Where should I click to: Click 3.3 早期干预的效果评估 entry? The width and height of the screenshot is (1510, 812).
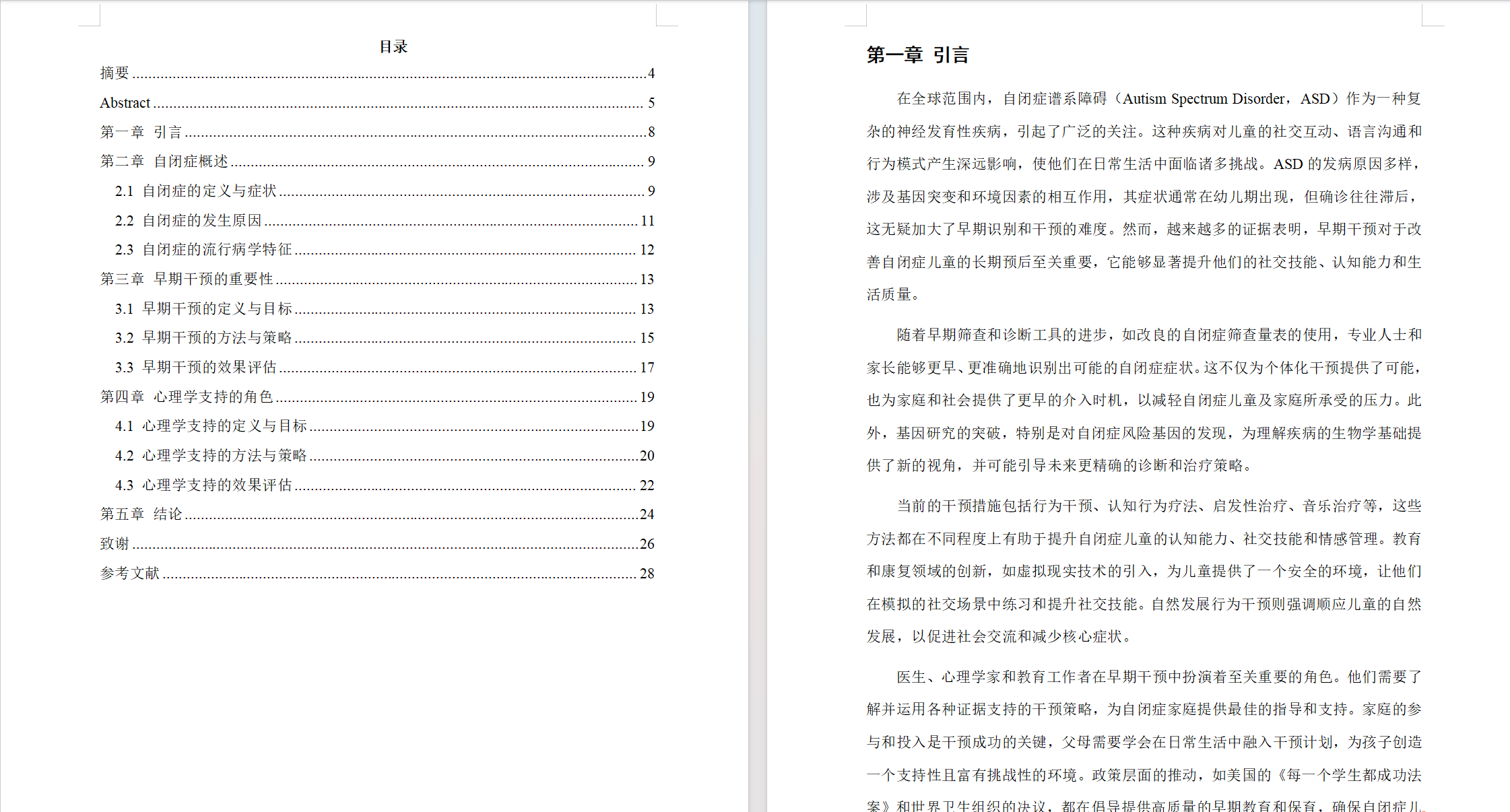[195, 368]
